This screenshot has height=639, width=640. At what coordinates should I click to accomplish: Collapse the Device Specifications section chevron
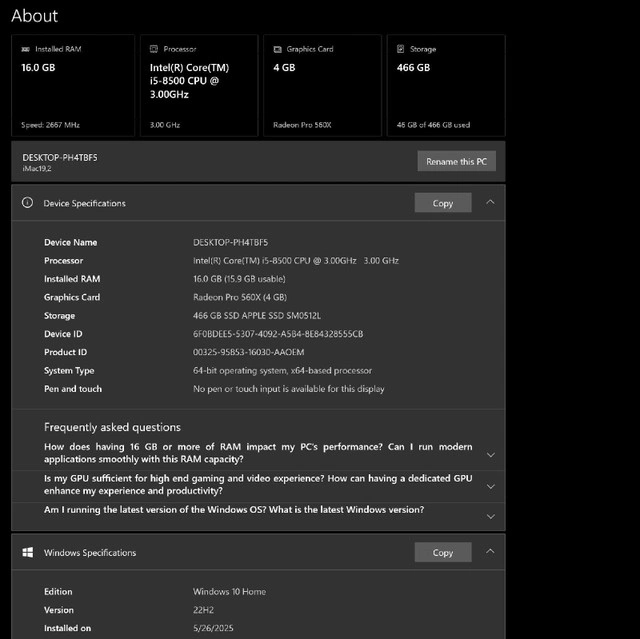(x=490, y=202)
